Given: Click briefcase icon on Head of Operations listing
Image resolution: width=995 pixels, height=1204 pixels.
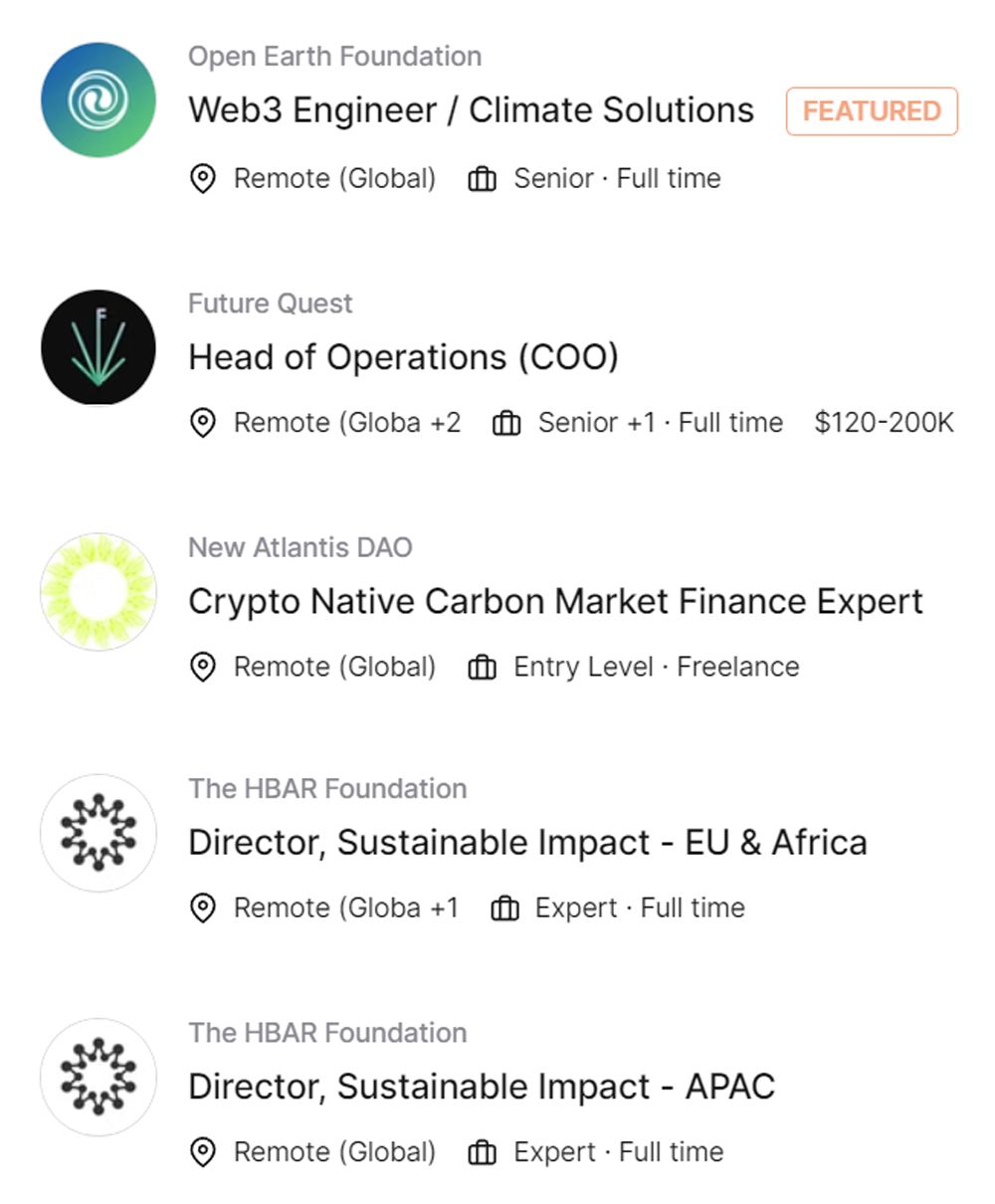Looking at the screenshot, I should pyautogui.click(x=506, y=423).
